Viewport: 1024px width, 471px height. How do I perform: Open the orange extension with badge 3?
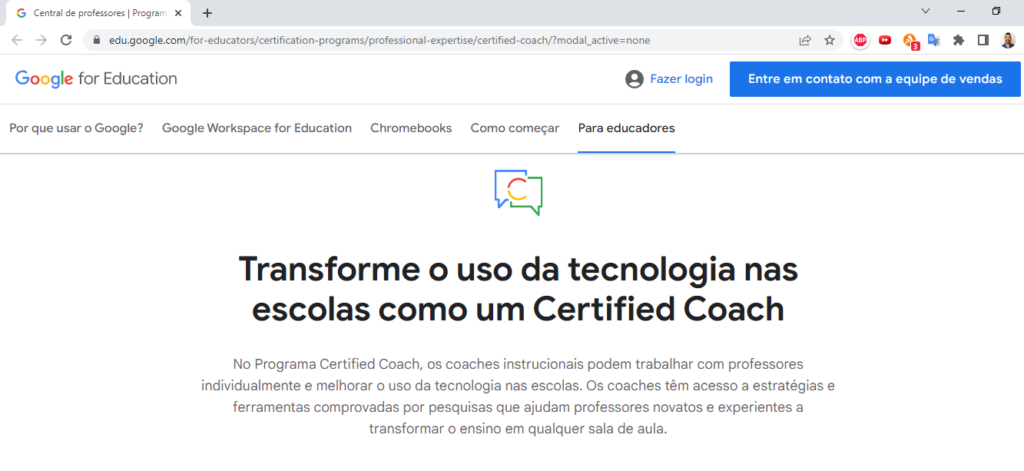910,41
